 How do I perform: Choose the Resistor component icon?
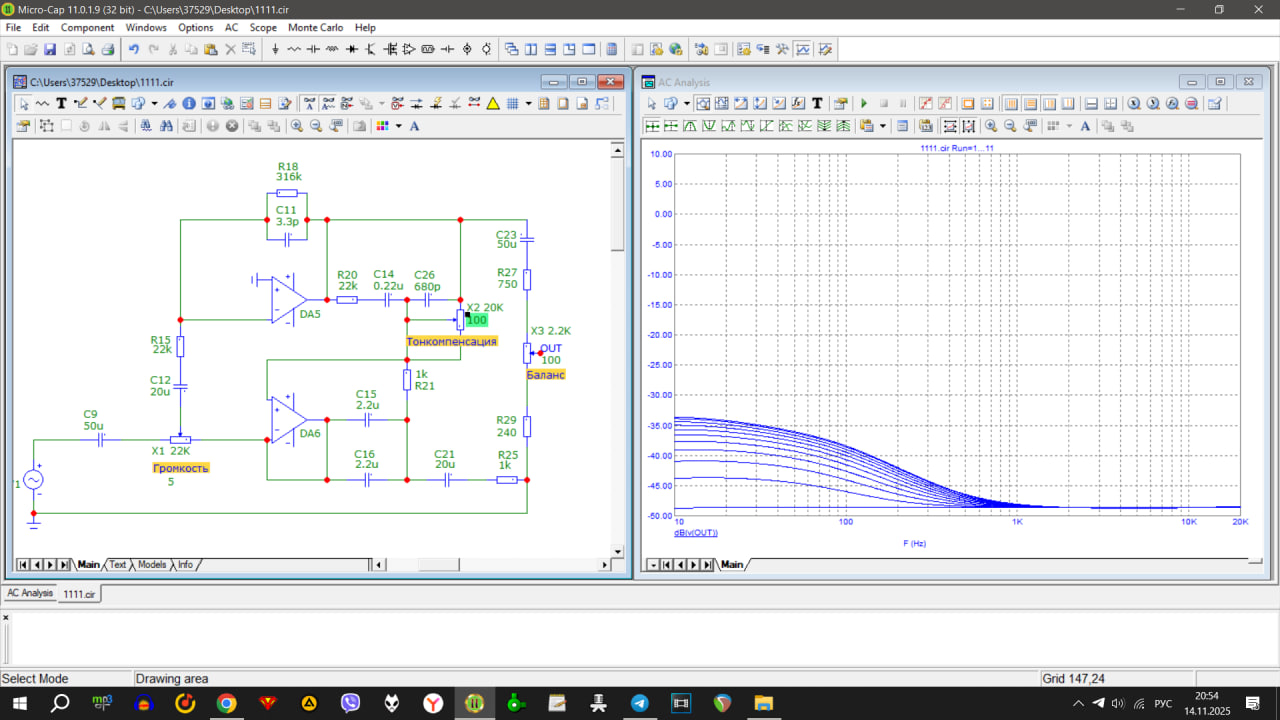(294, 49)
